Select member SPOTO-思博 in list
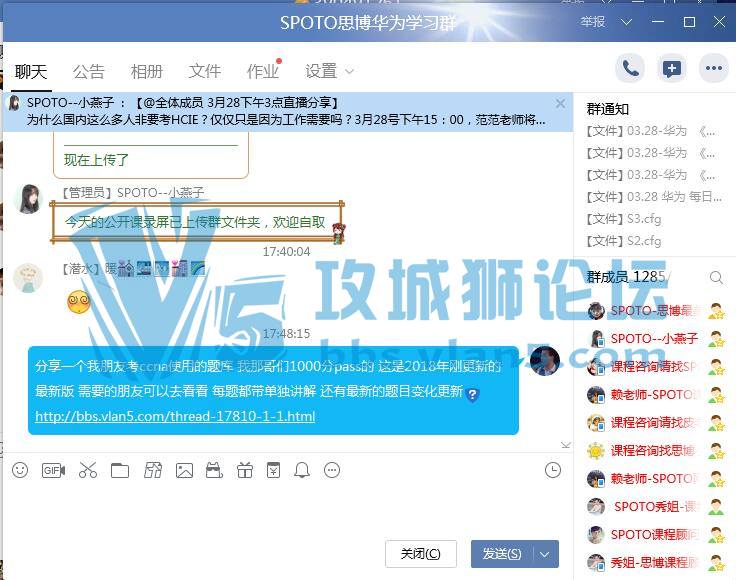 click(656, 311)
